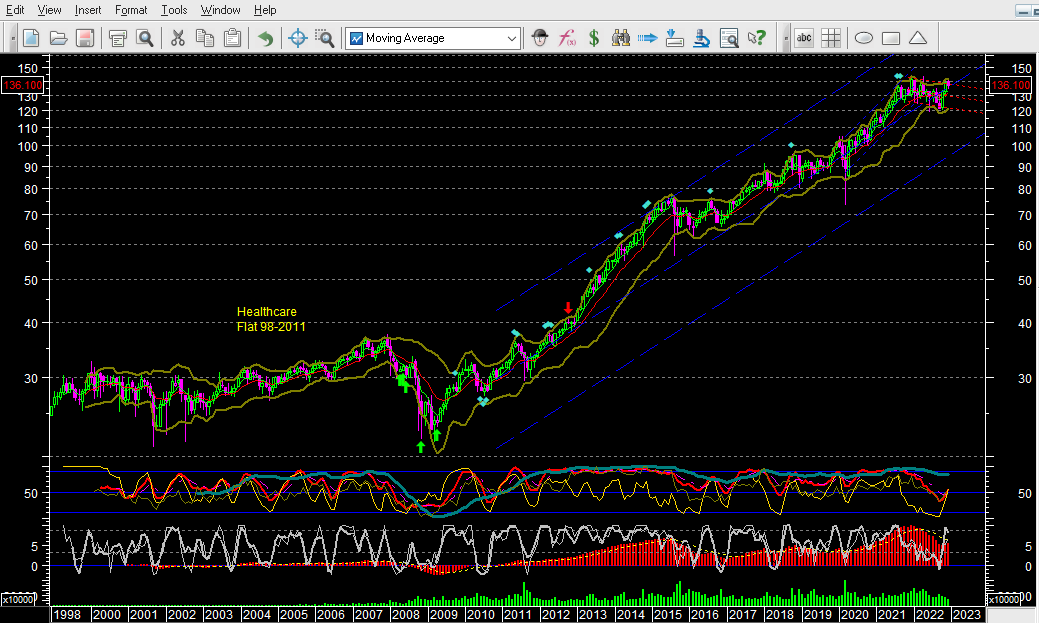Viewport: 1039px width, 623px height.
Task: Toggle the abc text annotation tool
Action: point(804,38)
